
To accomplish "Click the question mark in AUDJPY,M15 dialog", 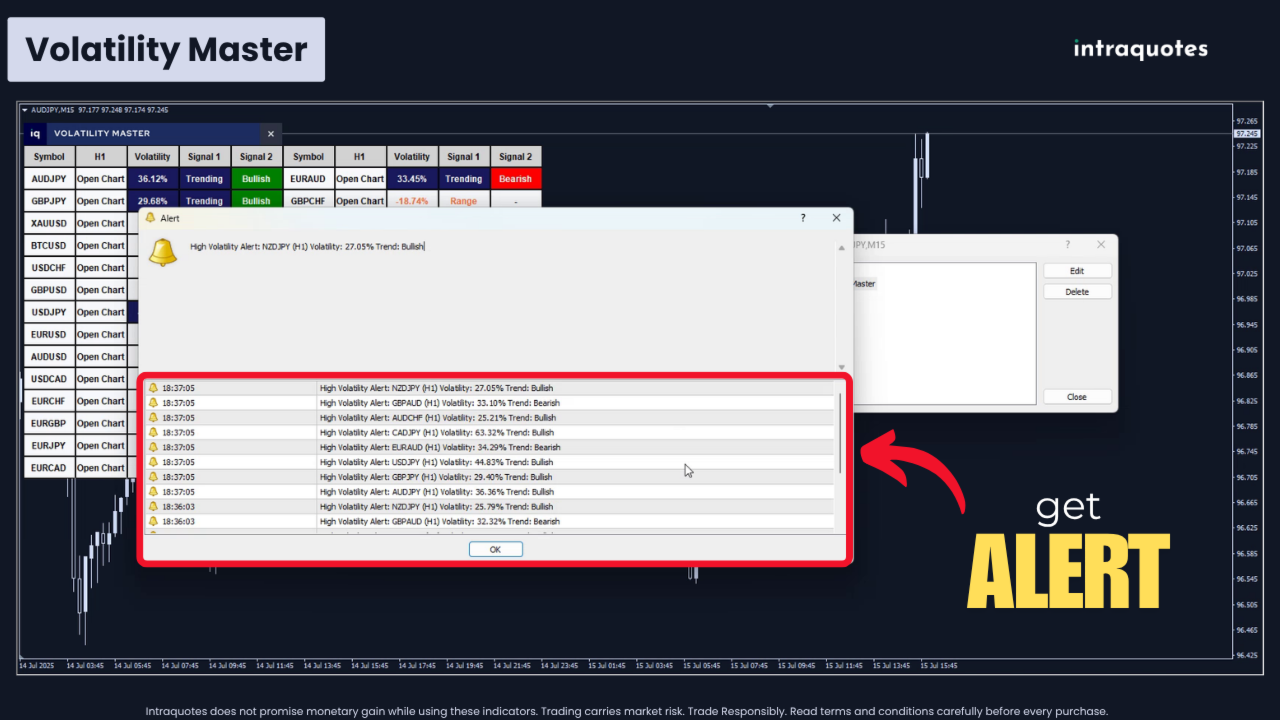I will point(1068,244).
